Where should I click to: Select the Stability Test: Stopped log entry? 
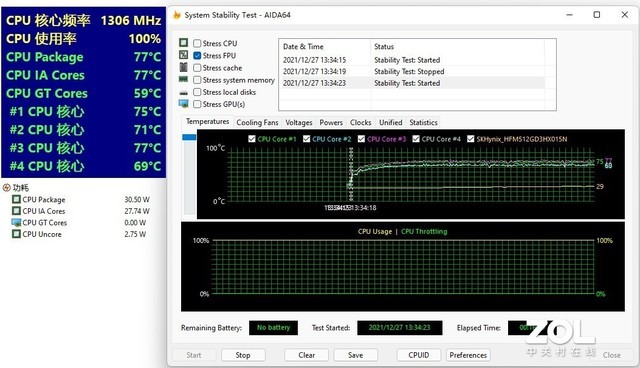[x=413, y=71]
